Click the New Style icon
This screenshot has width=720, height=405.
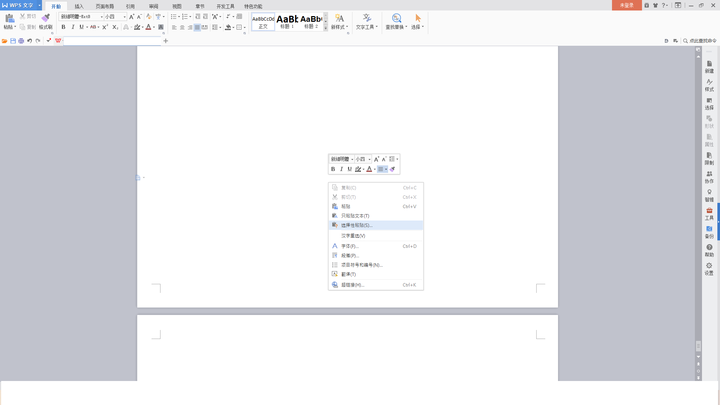click(x=339, y=18)
